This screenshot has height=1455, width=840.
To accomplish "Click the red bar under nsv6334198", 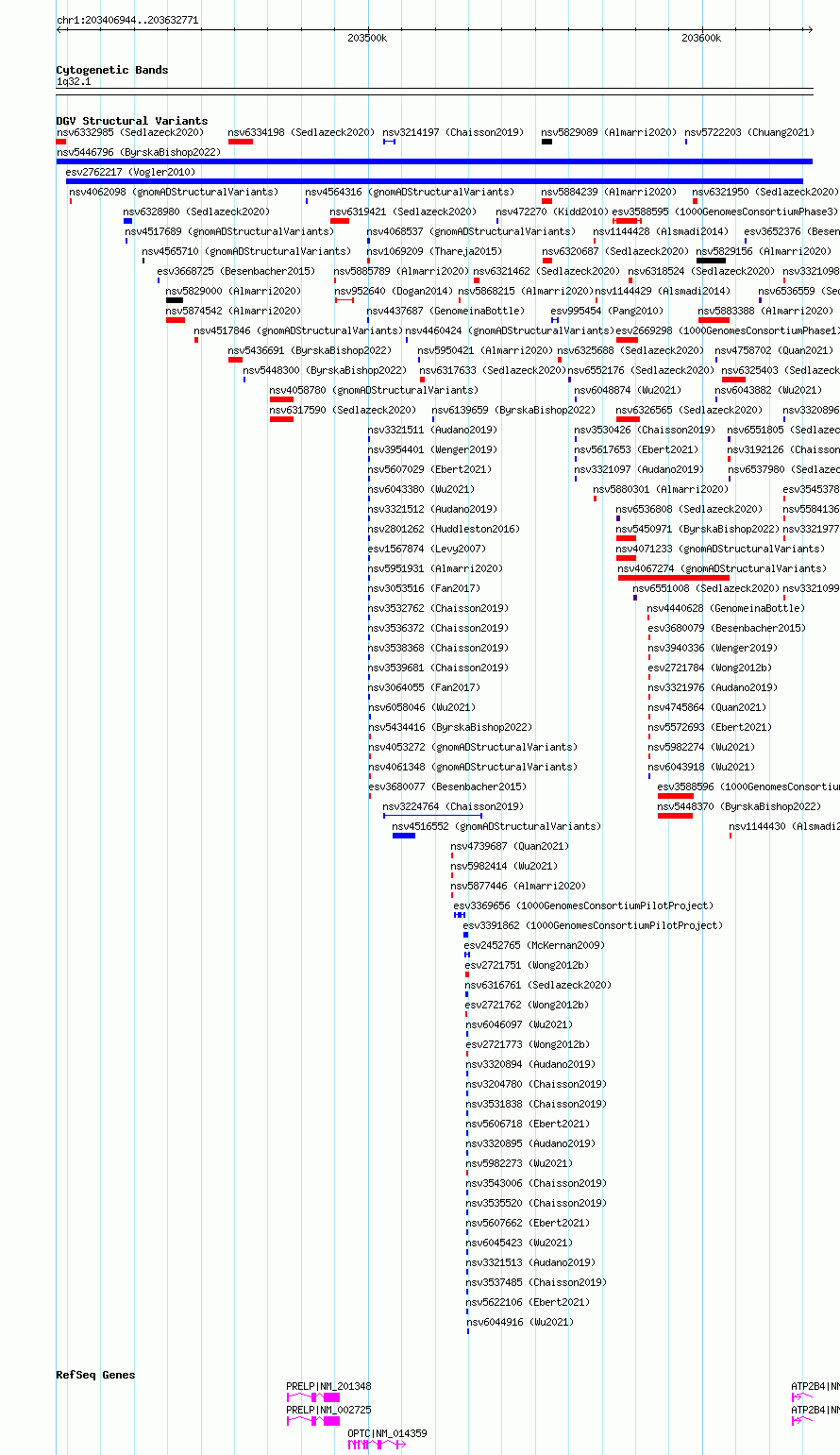I will click(x=241, y=142).
